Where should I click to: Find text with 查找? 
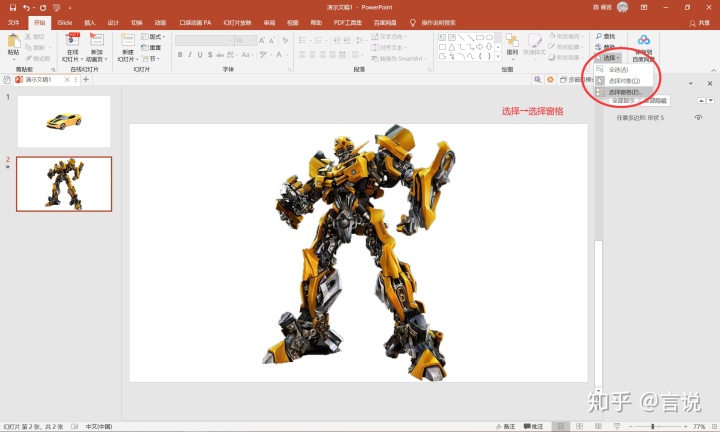[606, 36]
